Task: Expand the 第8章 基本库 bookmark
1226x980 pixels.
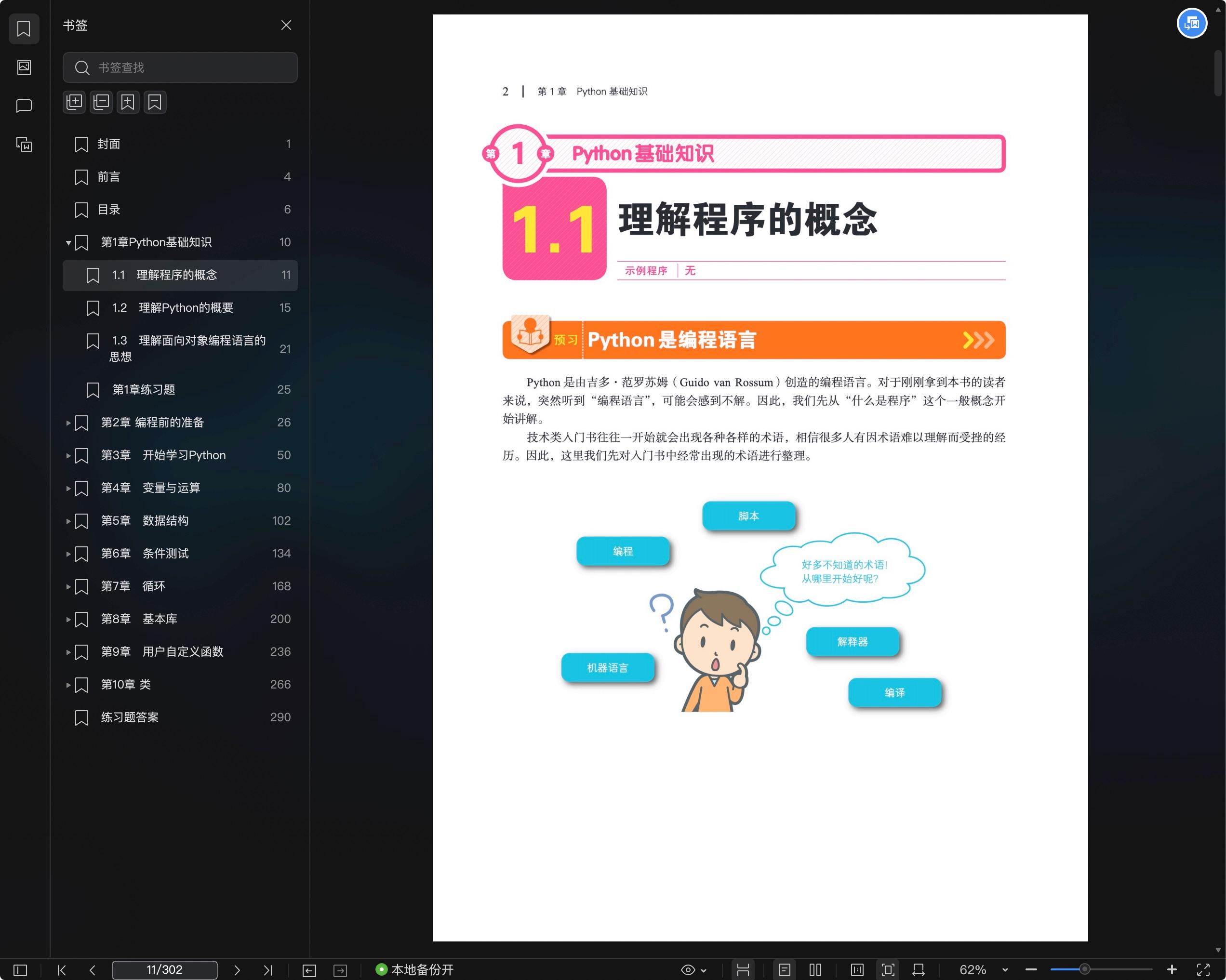Action: (68, 619)
